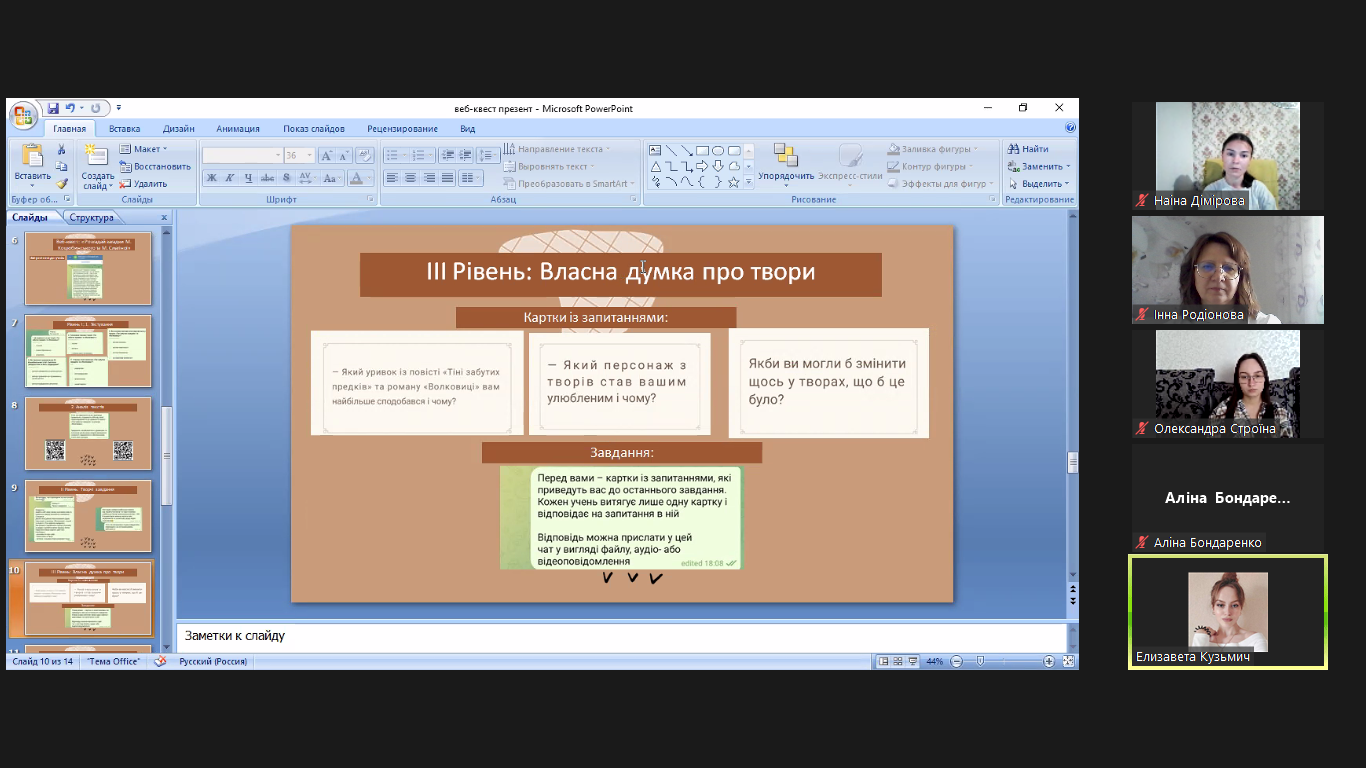The image size is (1366, 768).
Task: Toggle bold (Ж) formatting
Action: pos(211,178)
